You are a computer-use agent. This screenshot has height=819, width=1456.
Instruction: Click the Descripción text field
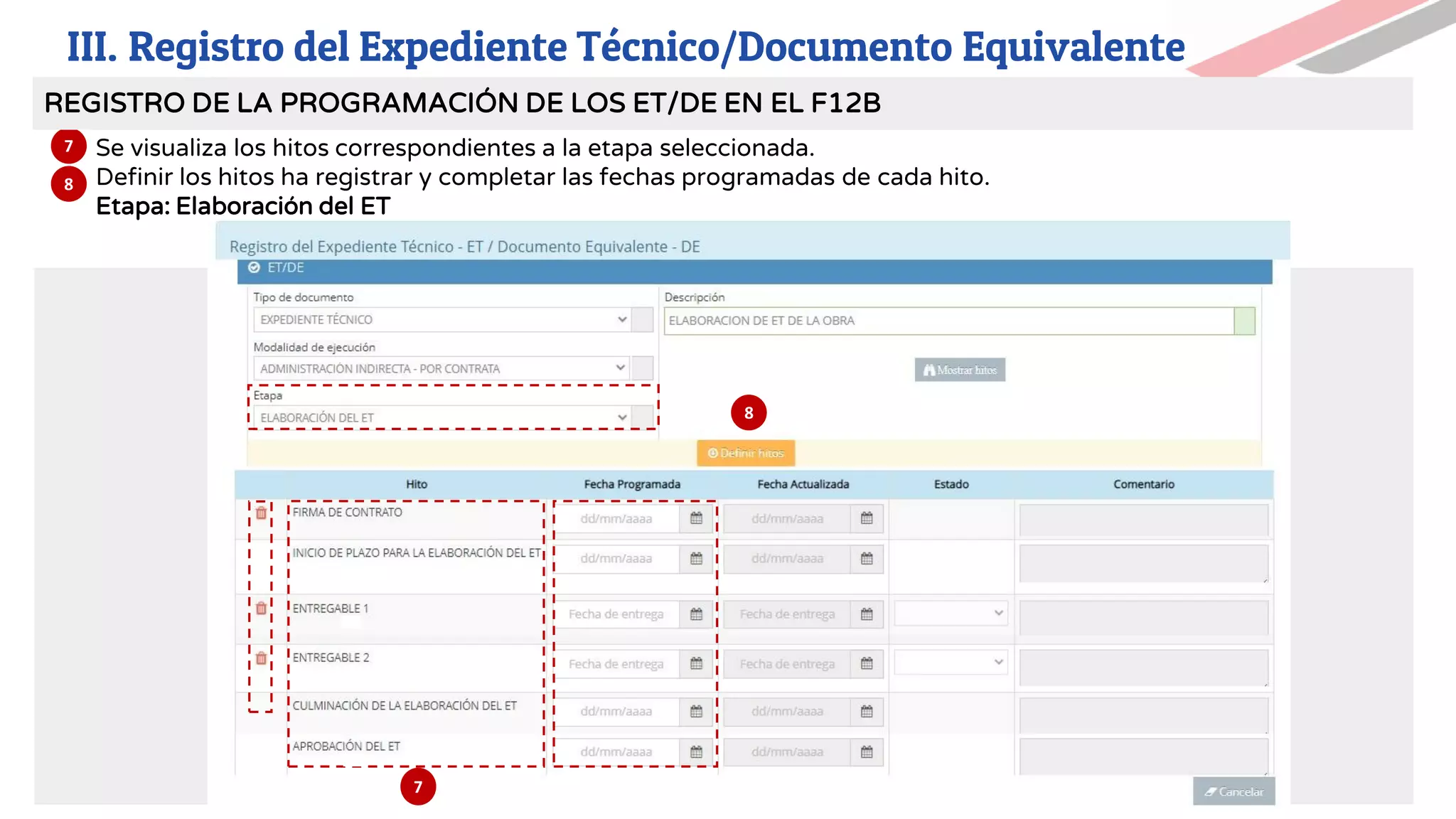coord(949,321)
